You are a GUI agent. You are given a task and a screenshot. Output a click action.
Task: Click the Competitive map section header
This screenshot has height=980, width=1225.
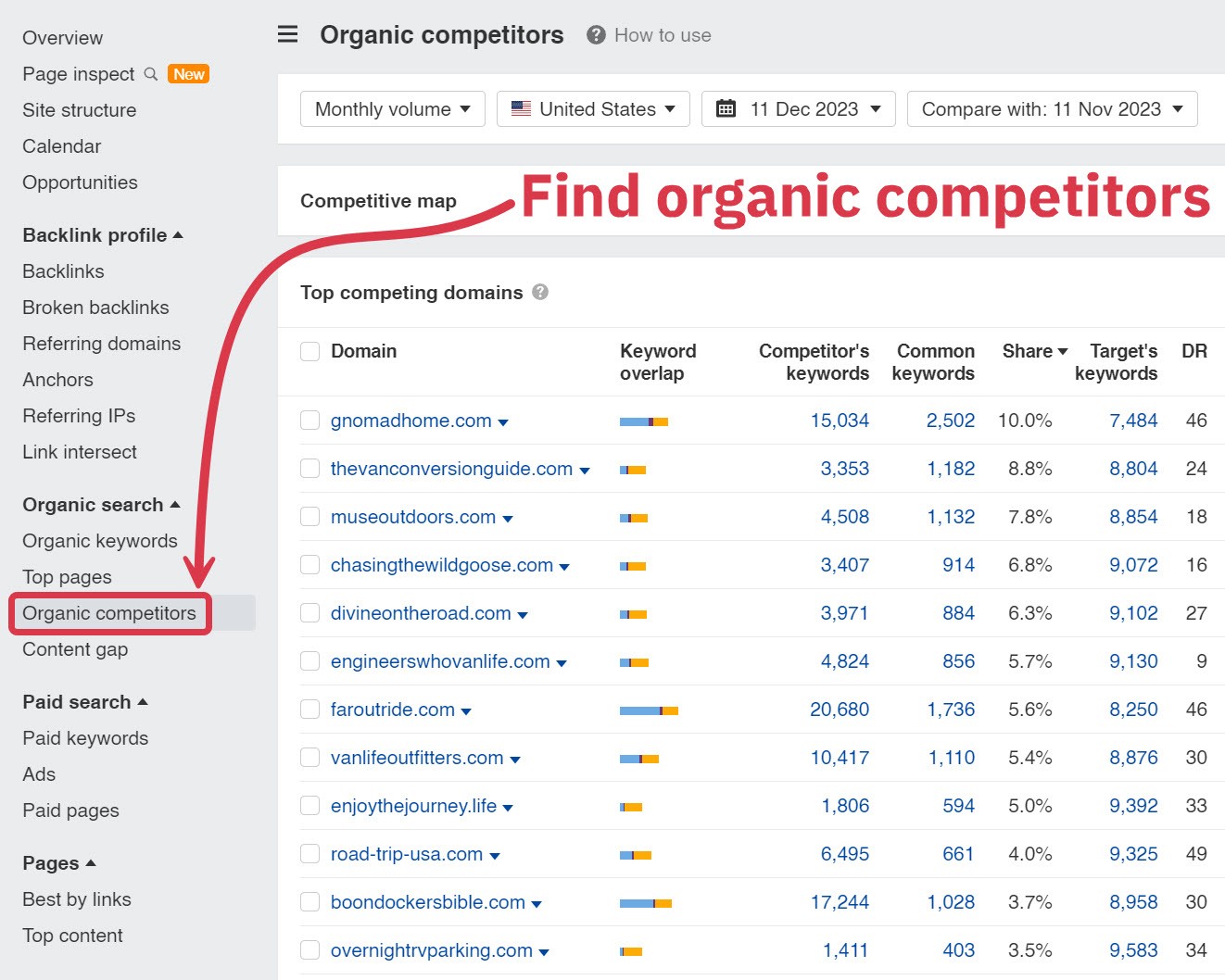coord(378,201)
